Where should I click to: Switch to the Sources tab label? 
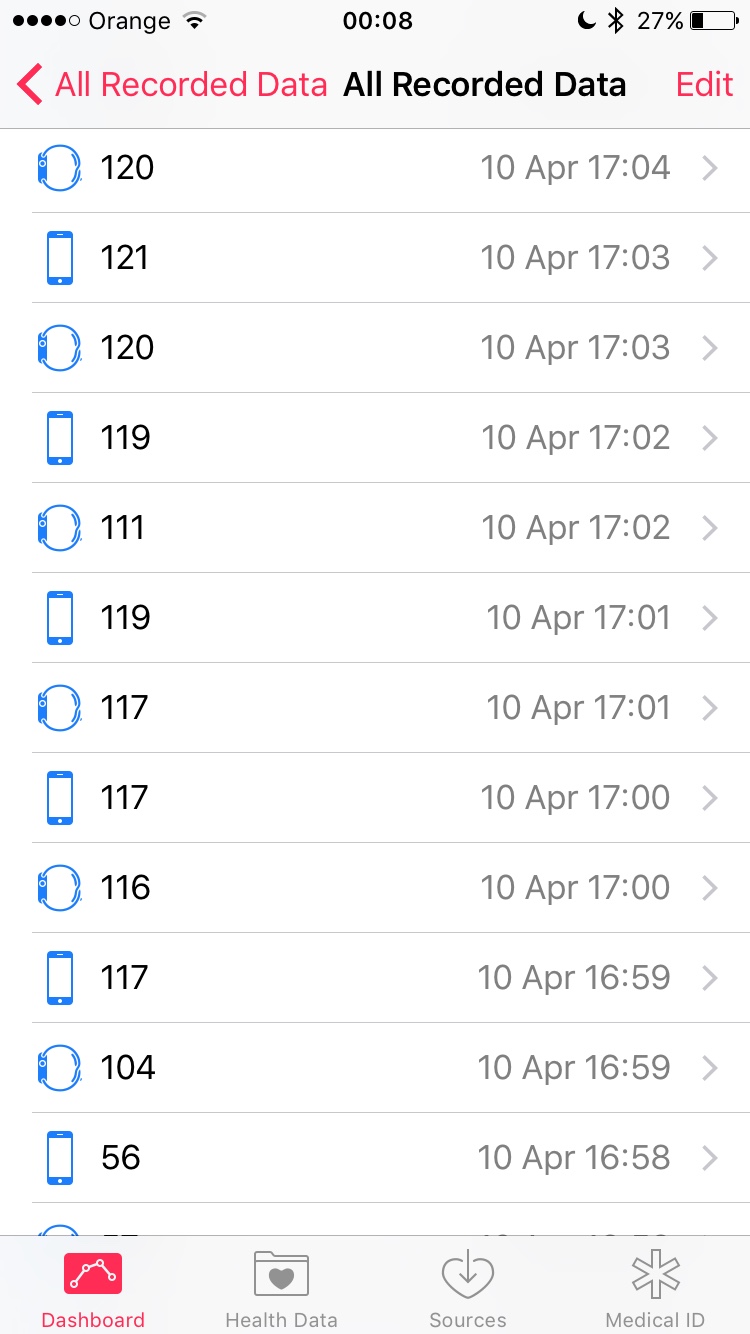467,1320
